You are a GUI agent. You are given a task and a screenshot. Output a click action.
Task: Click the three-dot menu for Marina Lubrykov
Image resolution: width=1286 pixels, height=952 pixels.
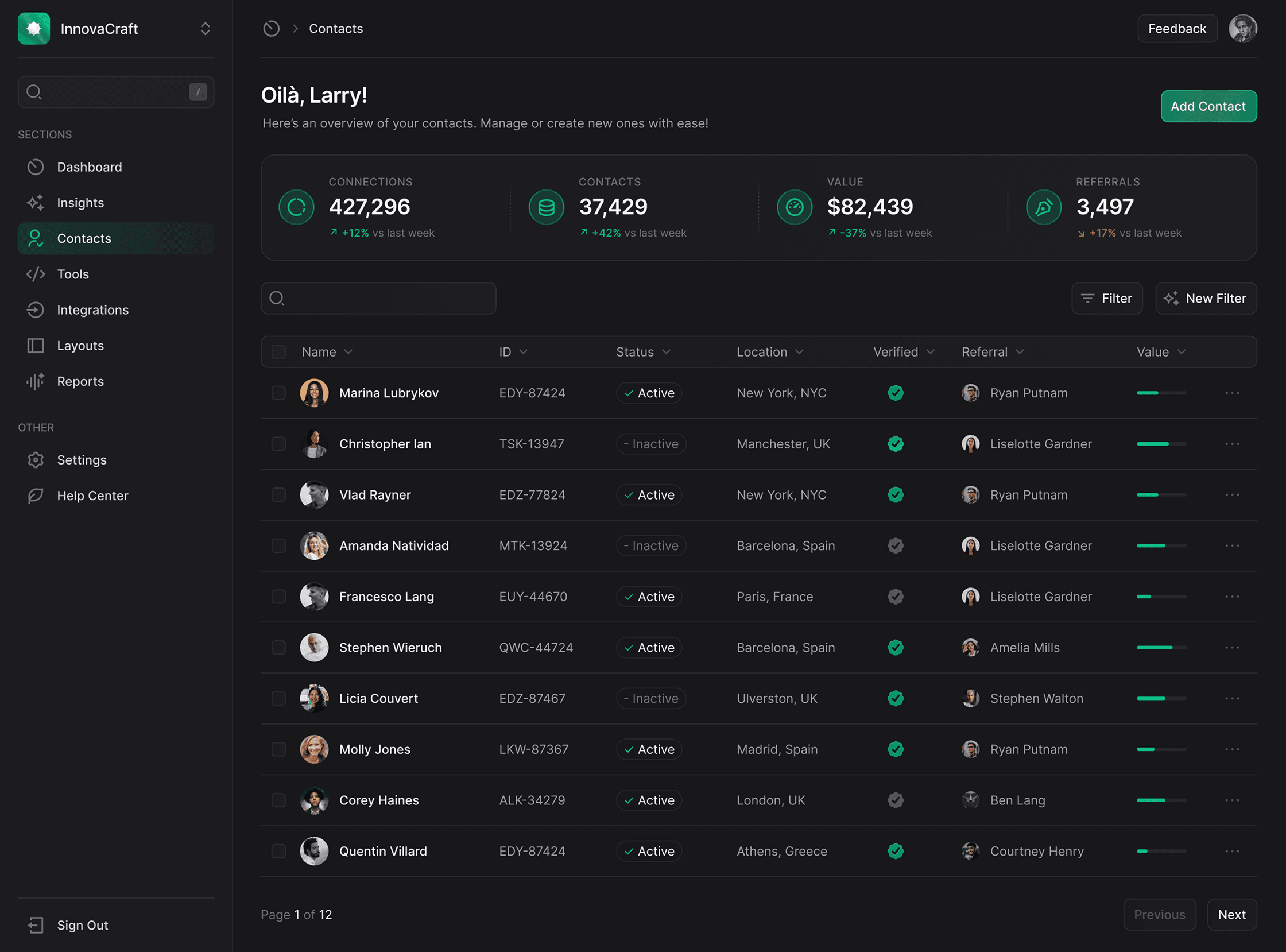(x=1232, y=393)
